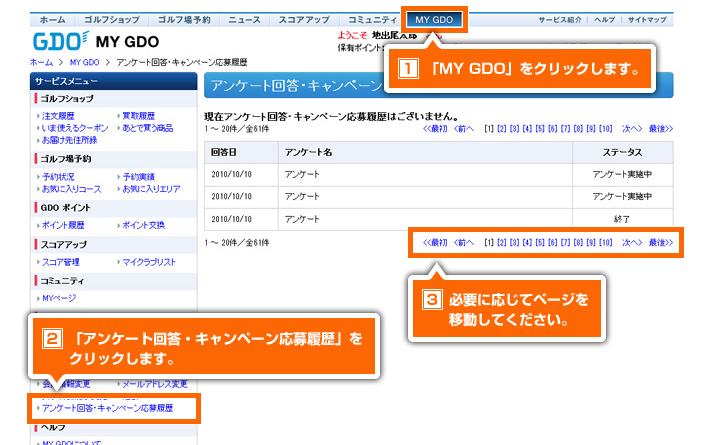Open the サイトマップ link
The width and height of the screenshot is (702, 445).
(x=647, y=20)
